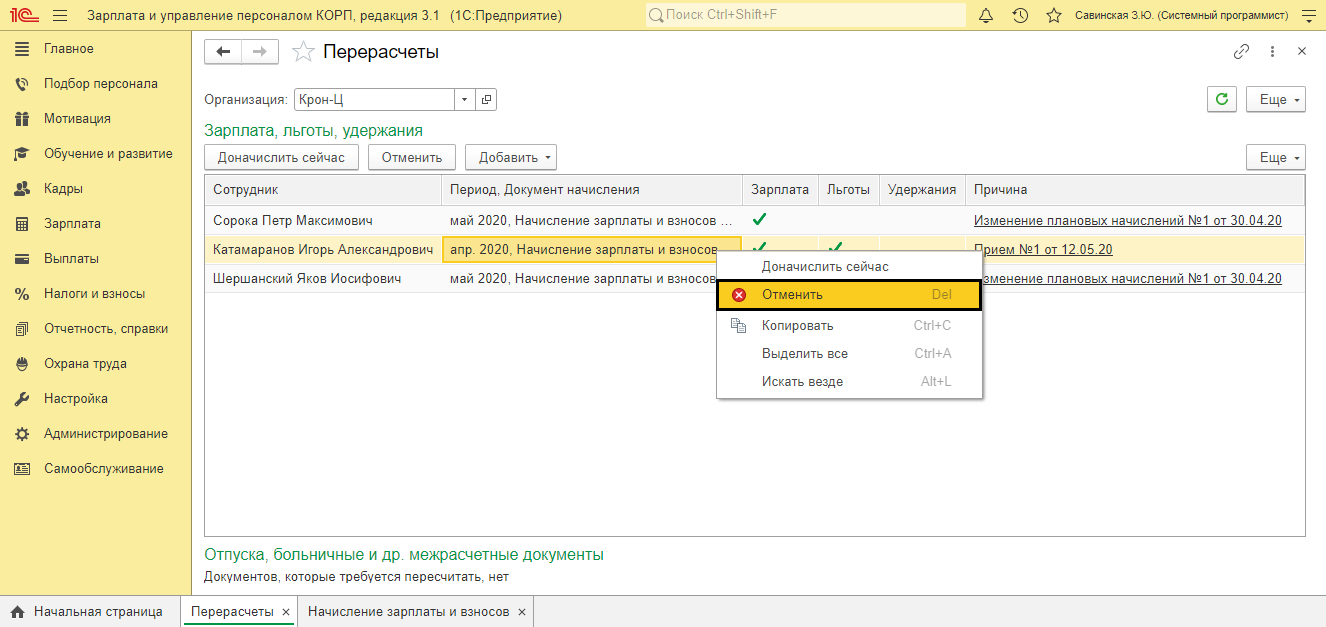Open the history clock icon
The width and height of the screenshot is (1326, 627).
pyautogui.click(x=1019, y=16)
